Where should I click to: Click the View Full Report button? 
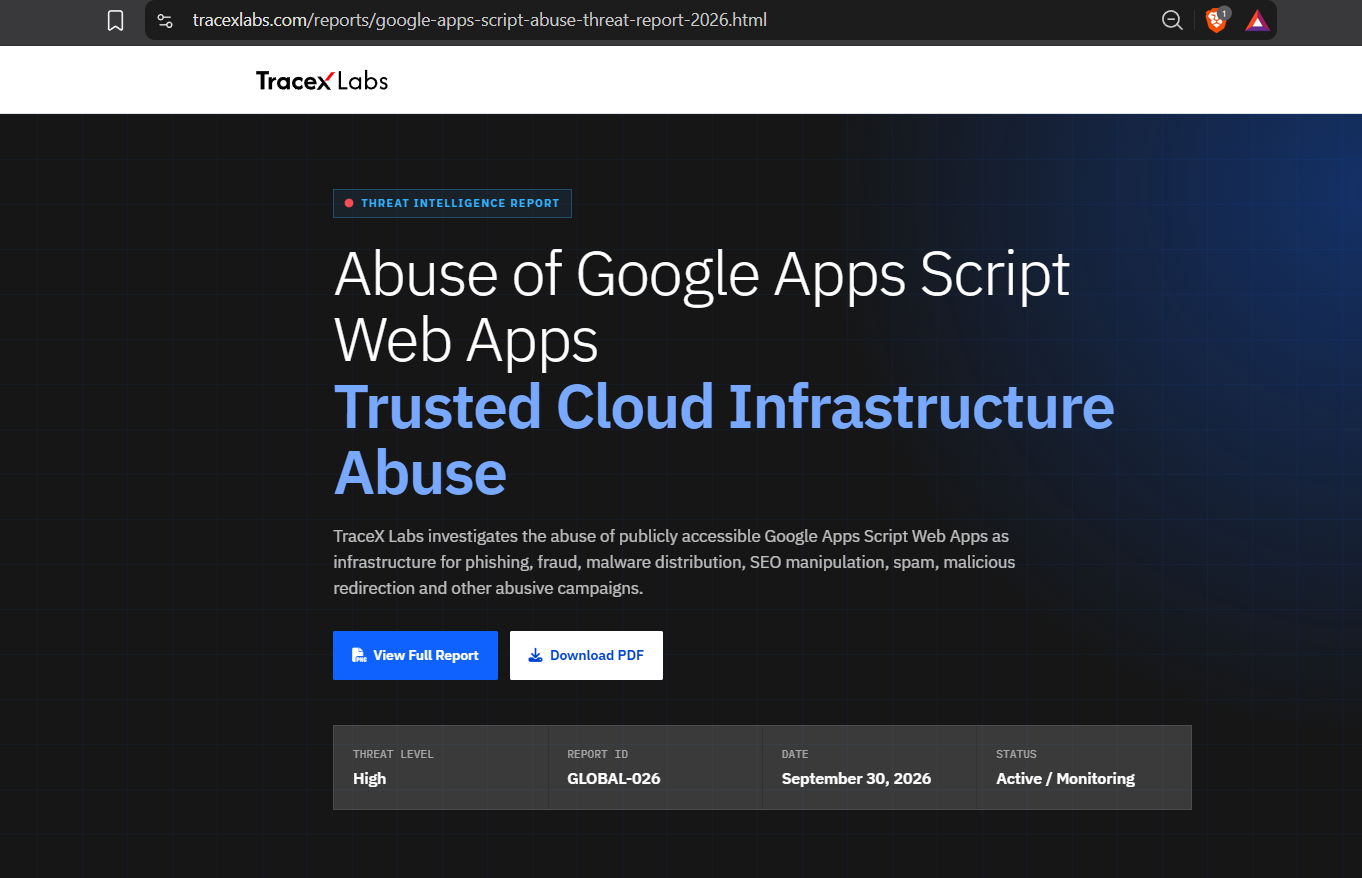coord(415,655)
